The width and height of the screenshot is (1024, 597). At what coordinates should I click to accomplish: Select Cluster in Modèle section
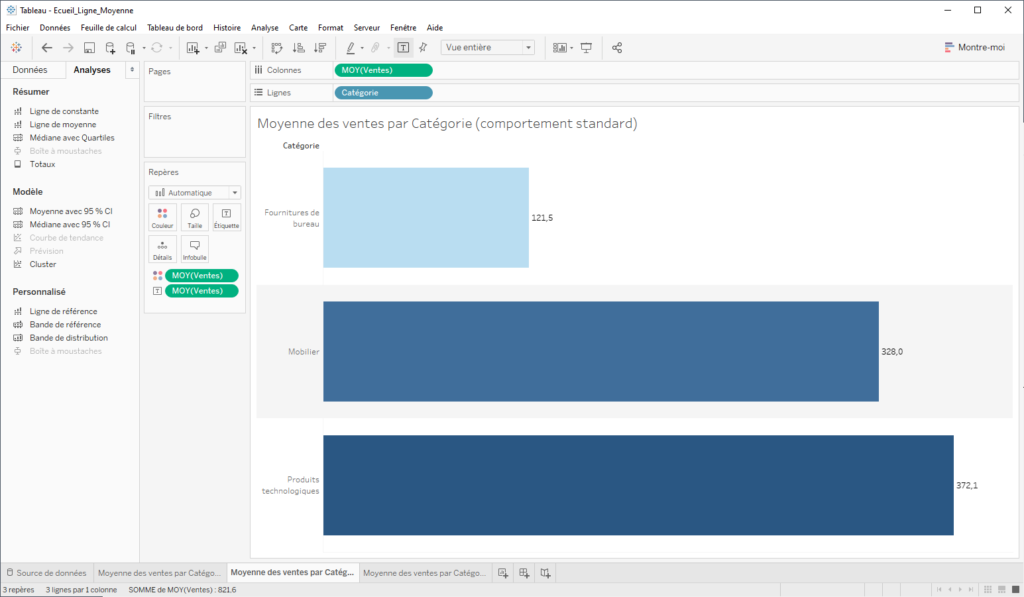coord(42,264)
